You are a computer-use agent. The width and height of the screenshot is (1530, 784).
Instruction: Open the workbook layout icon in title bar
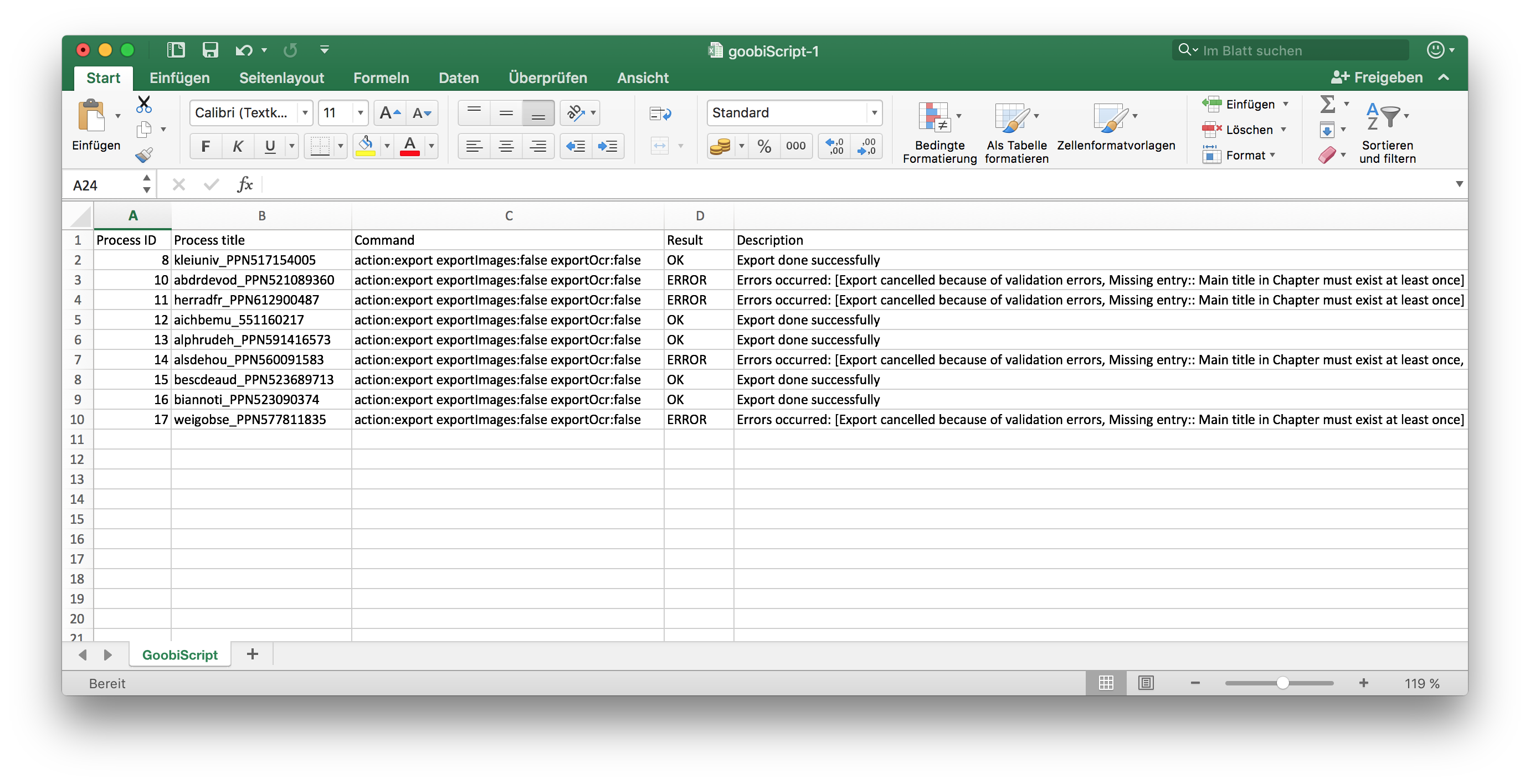[x=176, y=50]
